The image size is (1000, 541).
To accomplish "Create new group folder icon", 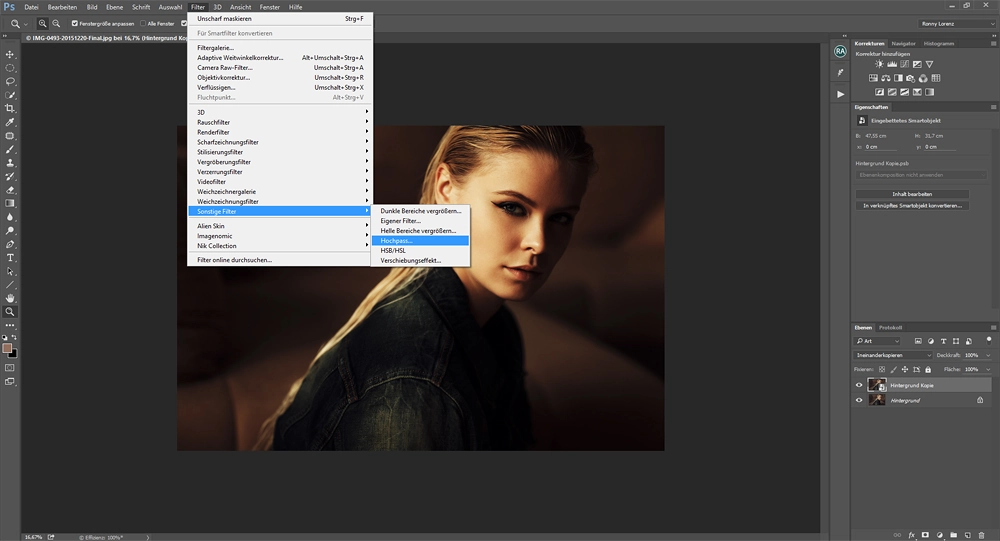I will click(953, 535).
